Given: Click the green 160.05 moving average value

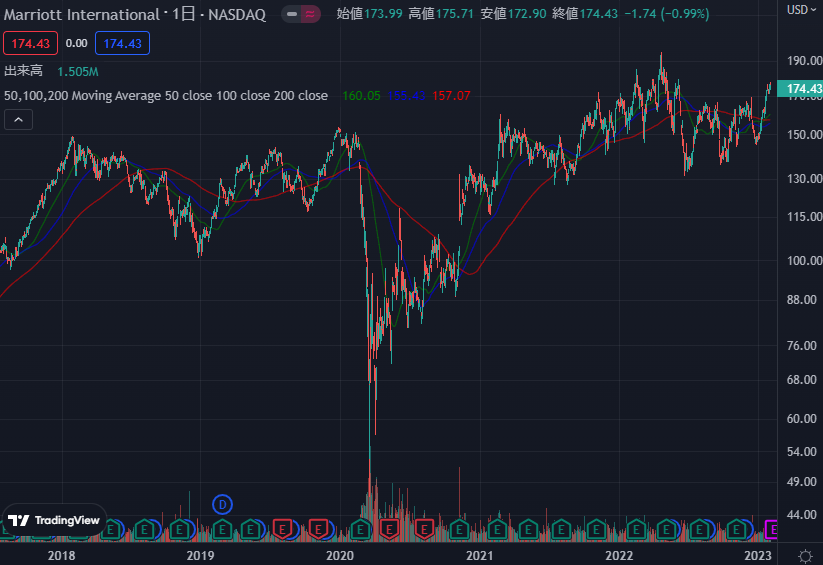Looking at the screenshot, I should click(361, 96).
